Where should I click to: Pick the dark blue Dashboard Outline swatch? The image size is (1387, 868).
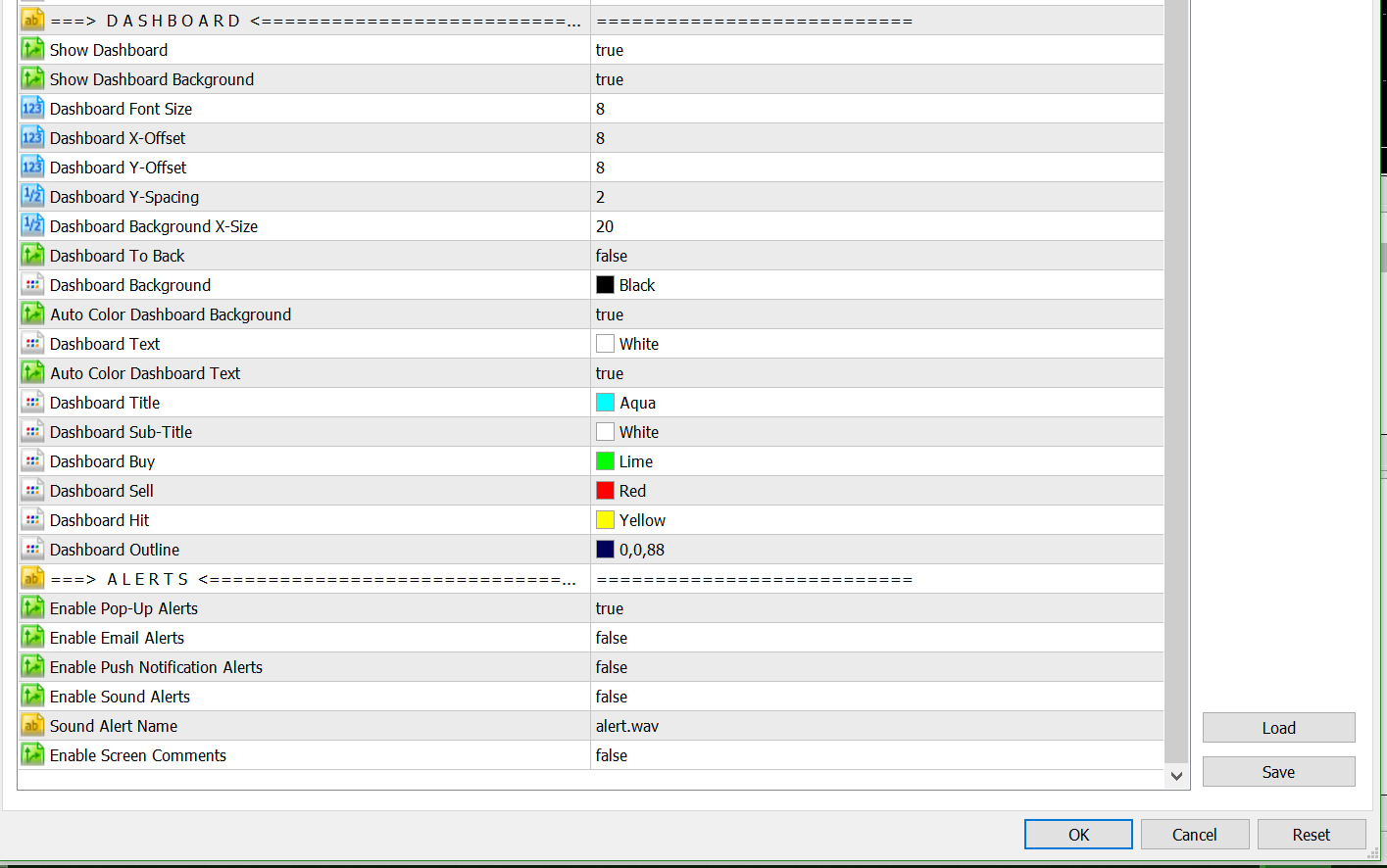(x=606, y=550)
